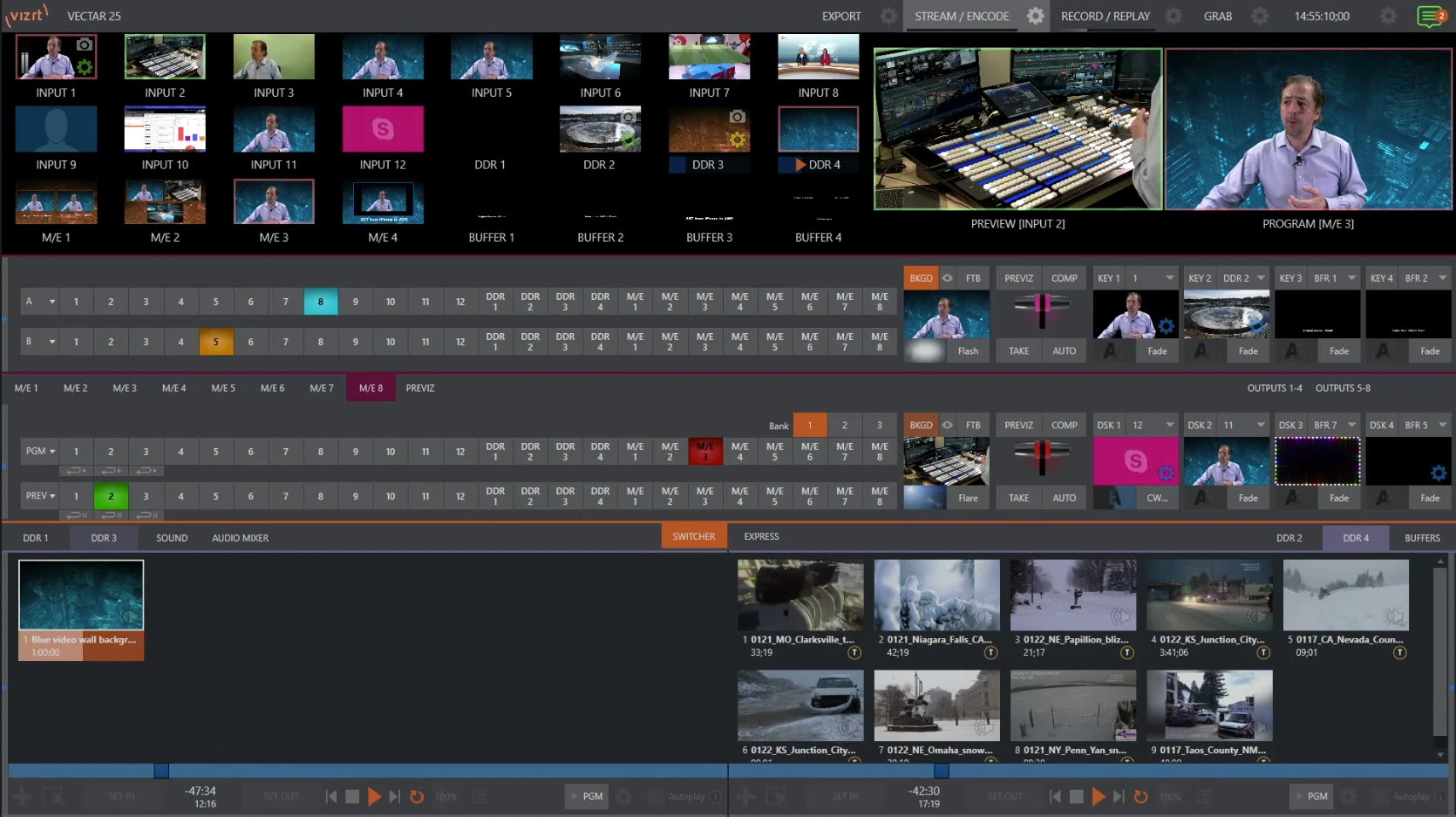This screenshot has width=1456, height=817.
Task: Open the PGM row dropdown arrow
Action: [x=52, y=452]
